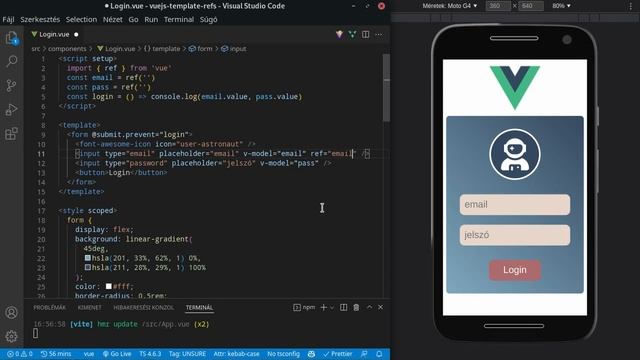Open devtools more options menu
This screenshot has height=360, width=640.
click(x=631, y=6)
